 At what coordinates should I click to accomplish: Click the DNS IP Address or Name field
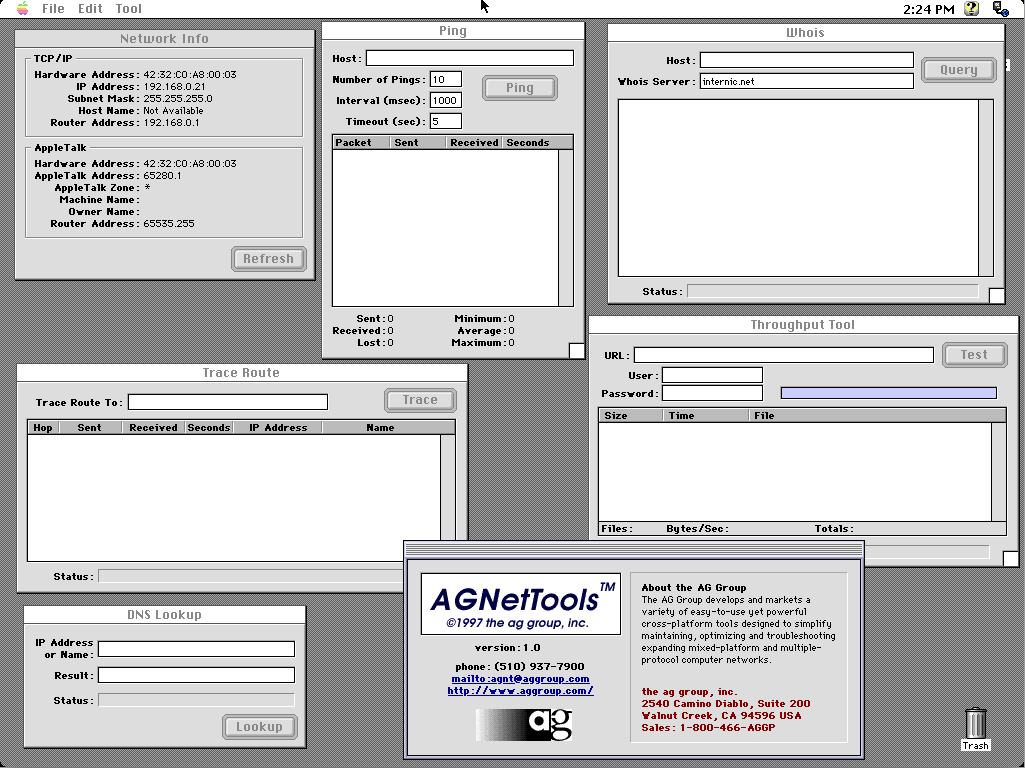[196, 648]
